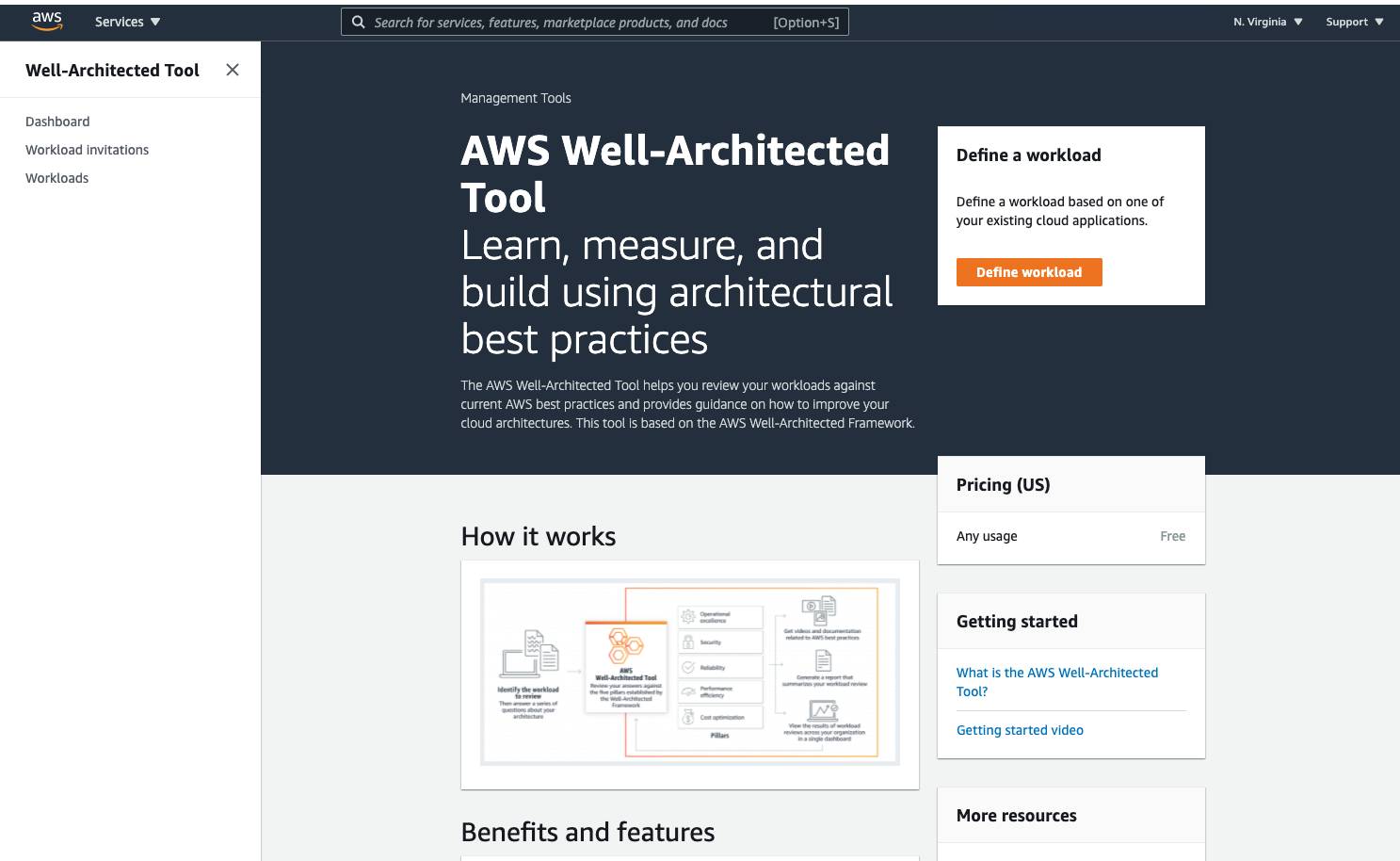
Task: Focus the AWS services search field
Action: pos(594,22)
